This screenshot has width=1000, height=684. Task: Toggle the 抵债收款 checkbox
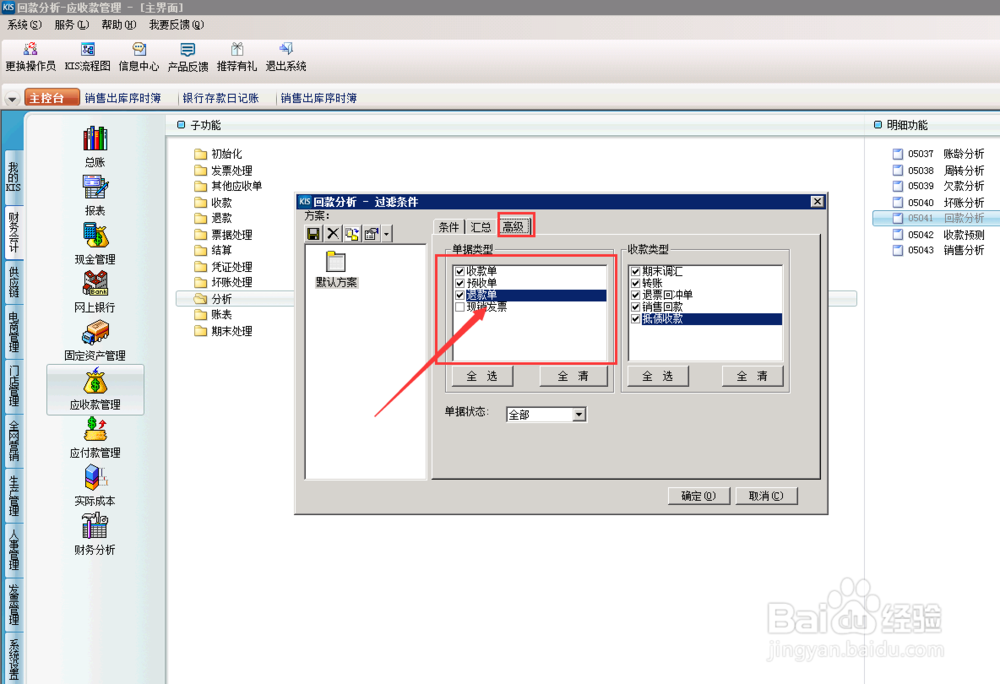pos(635,319)
